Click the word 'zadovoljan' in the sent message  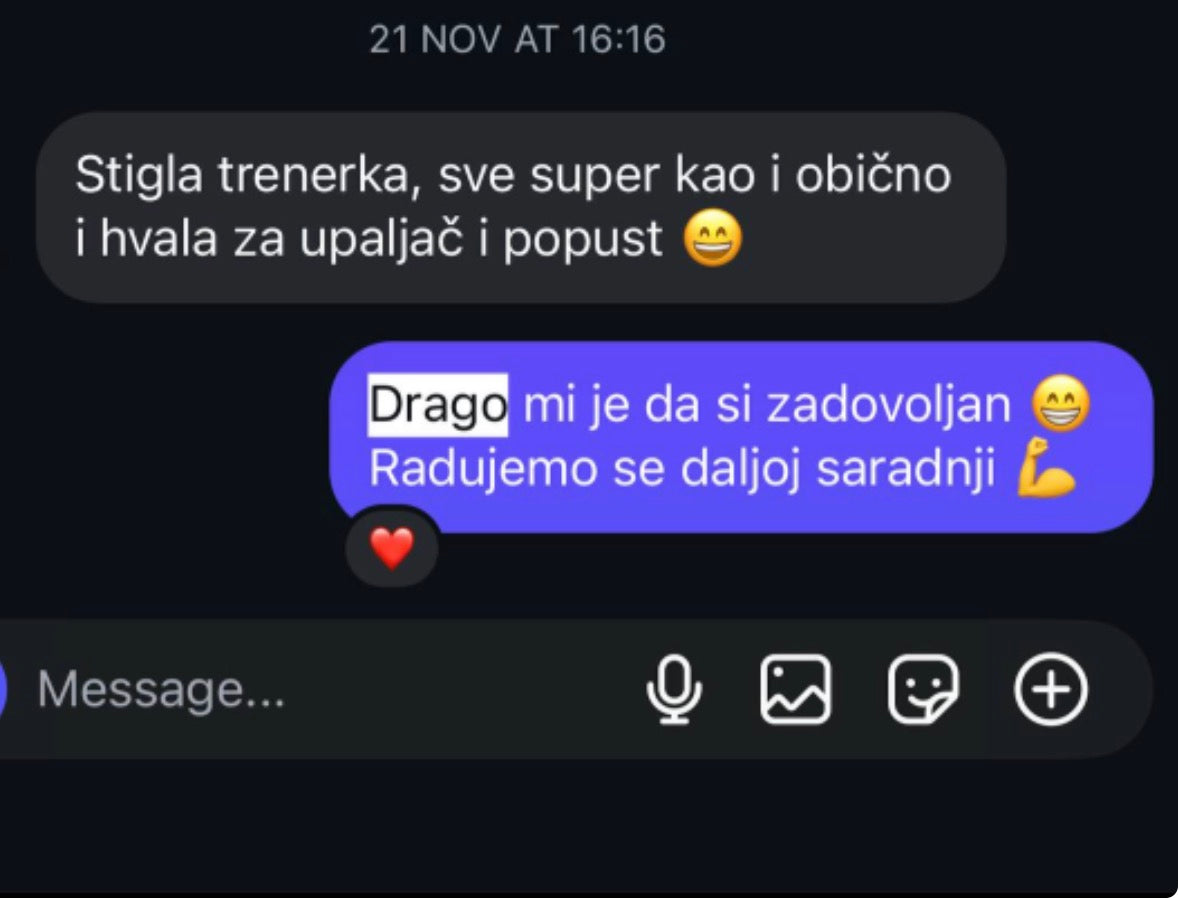[888, 405]
